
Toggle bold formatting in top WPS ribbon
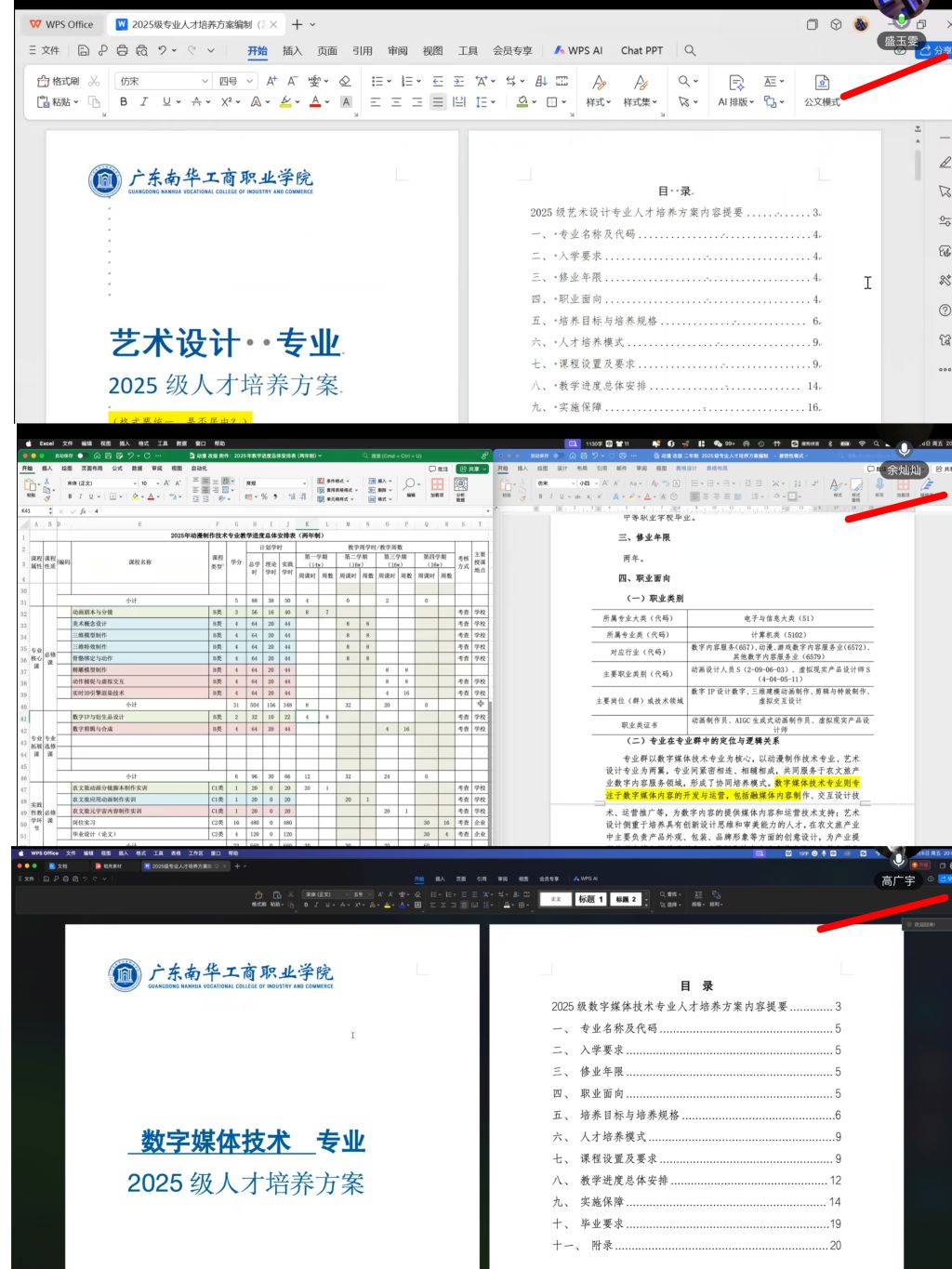(x=124, y=102)
